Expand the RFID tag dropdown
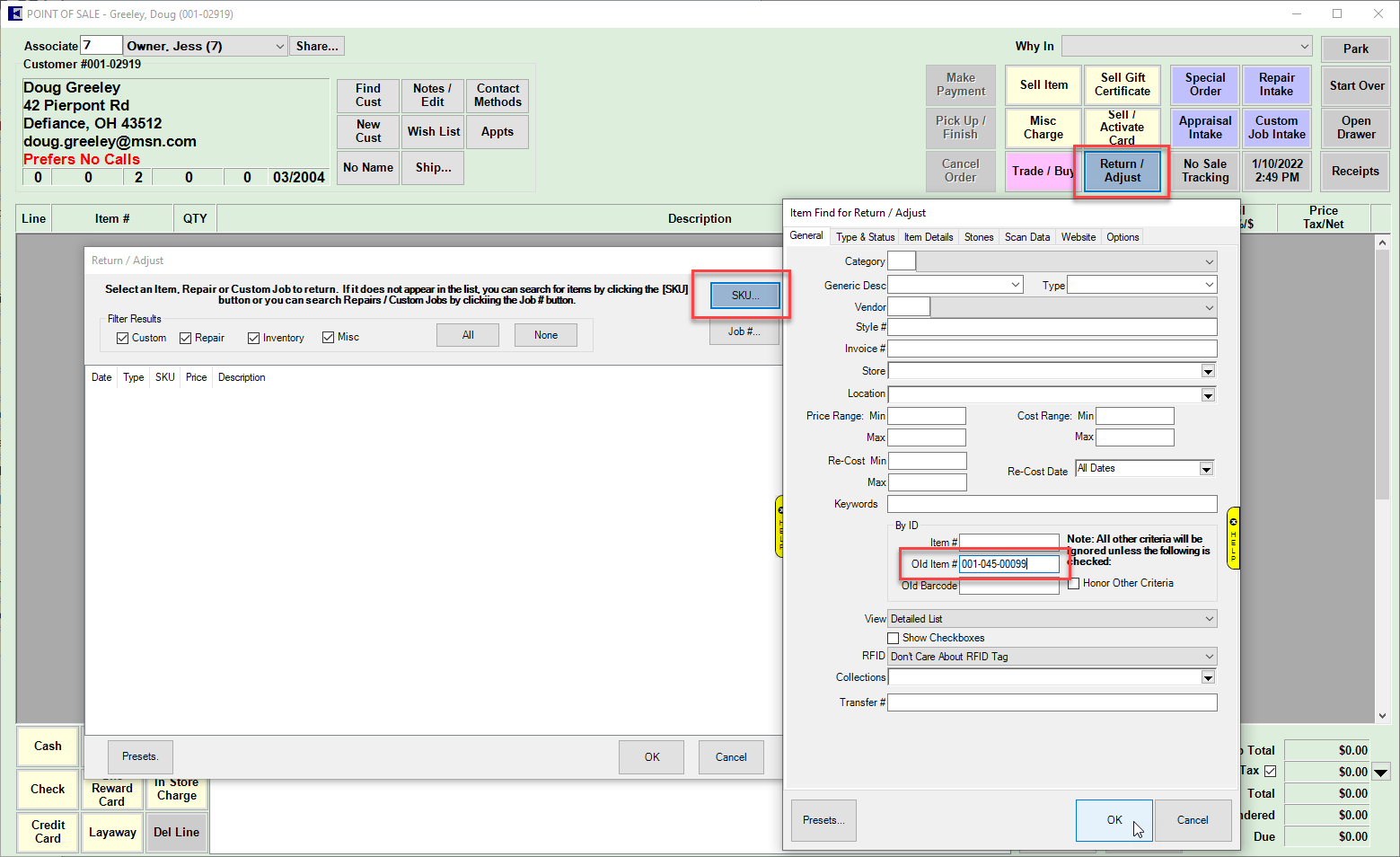Screen dimensions: 1400x857 [1209, 657]
